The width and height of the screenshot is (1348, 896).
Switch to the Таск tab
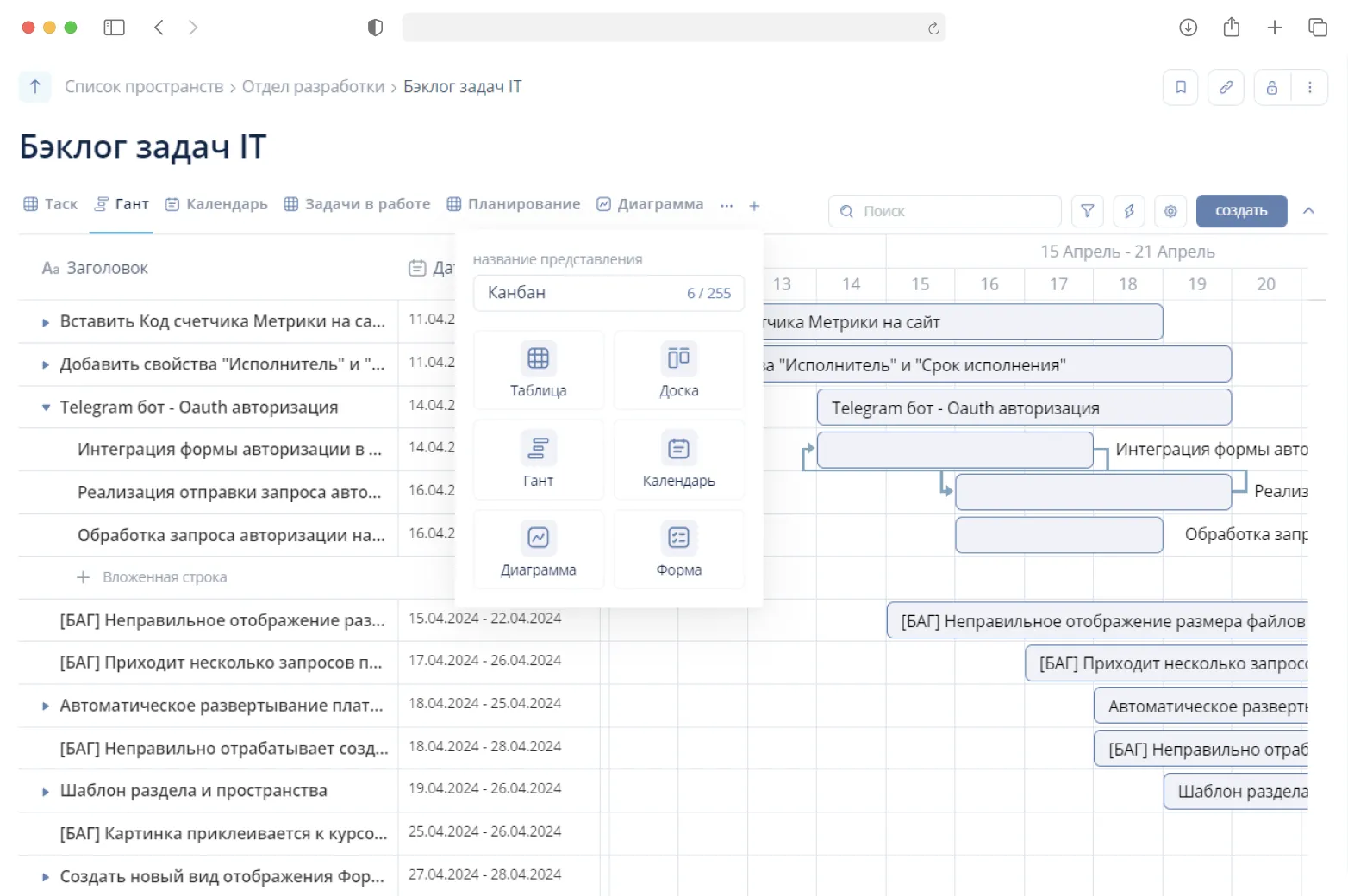point(51,204)
